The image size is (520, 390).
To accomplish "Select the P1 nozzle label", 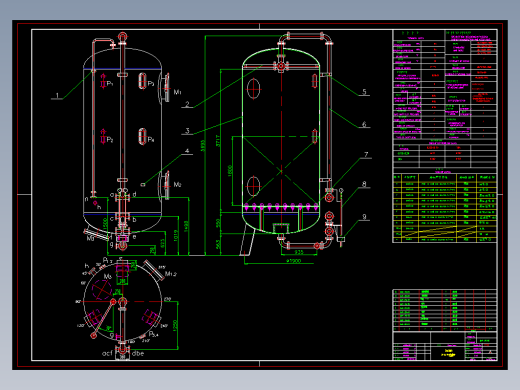I will pos(110,83).
